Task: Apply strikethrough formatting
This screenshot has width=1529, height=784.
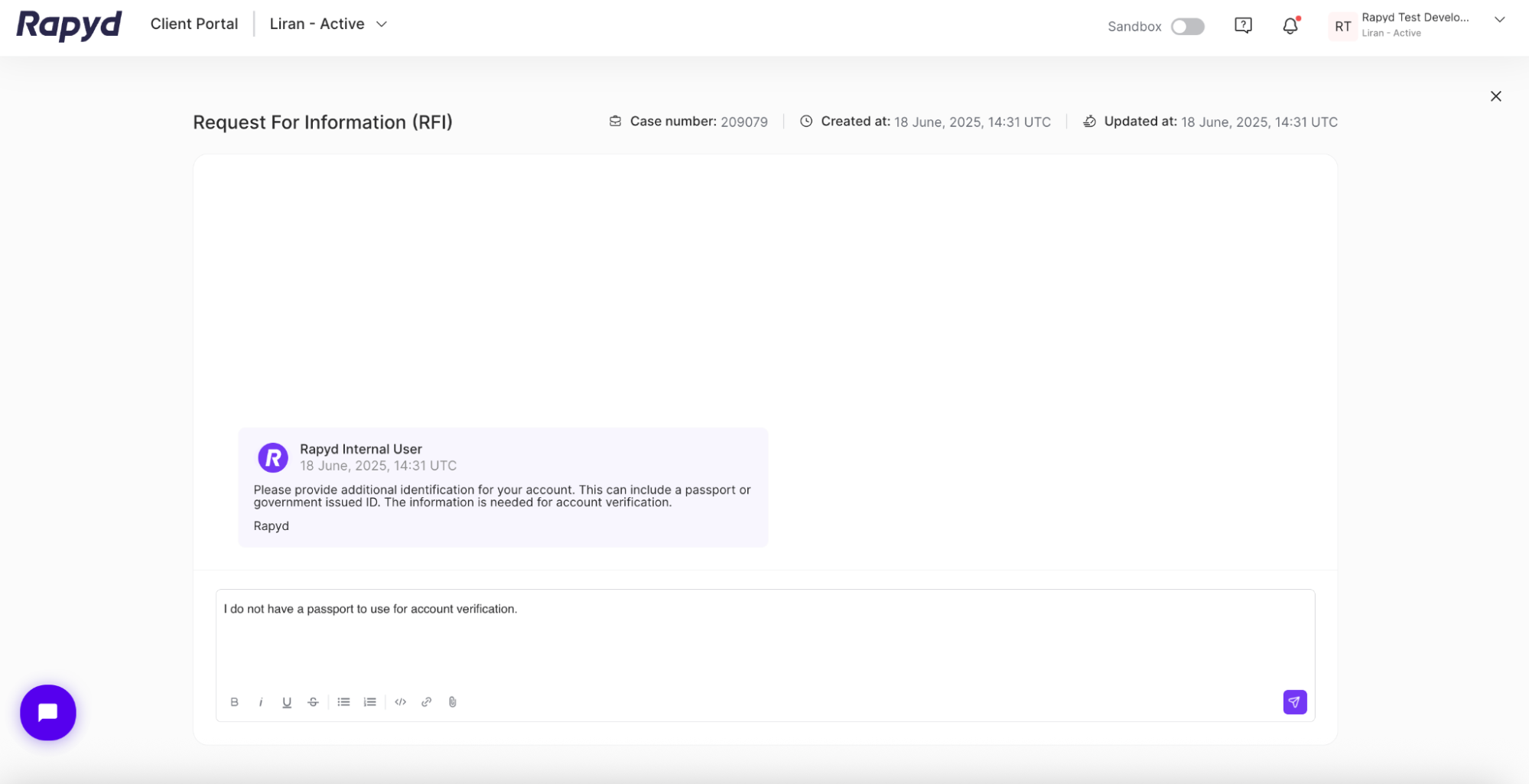Action: coord(313,701)
